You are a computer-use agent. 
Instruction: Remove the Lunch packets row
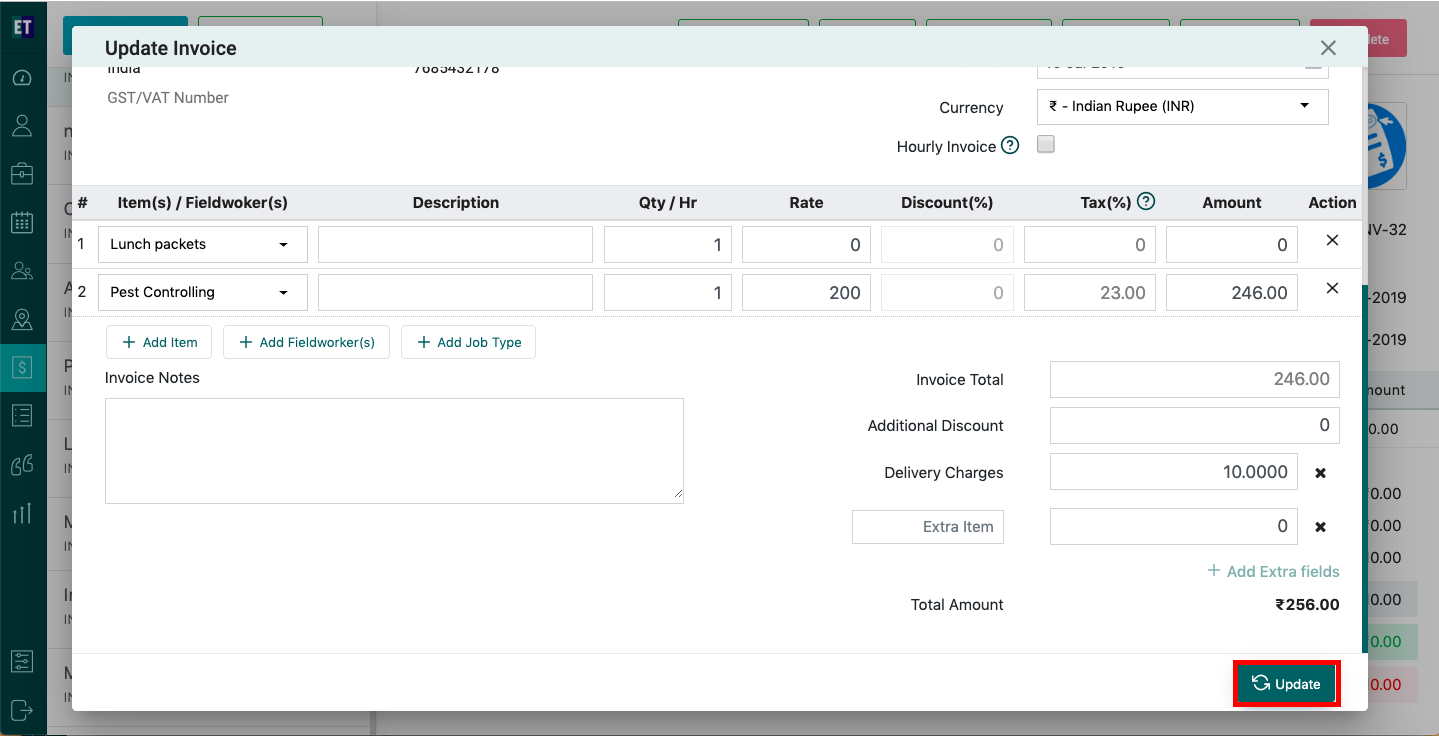[1332, 240]
